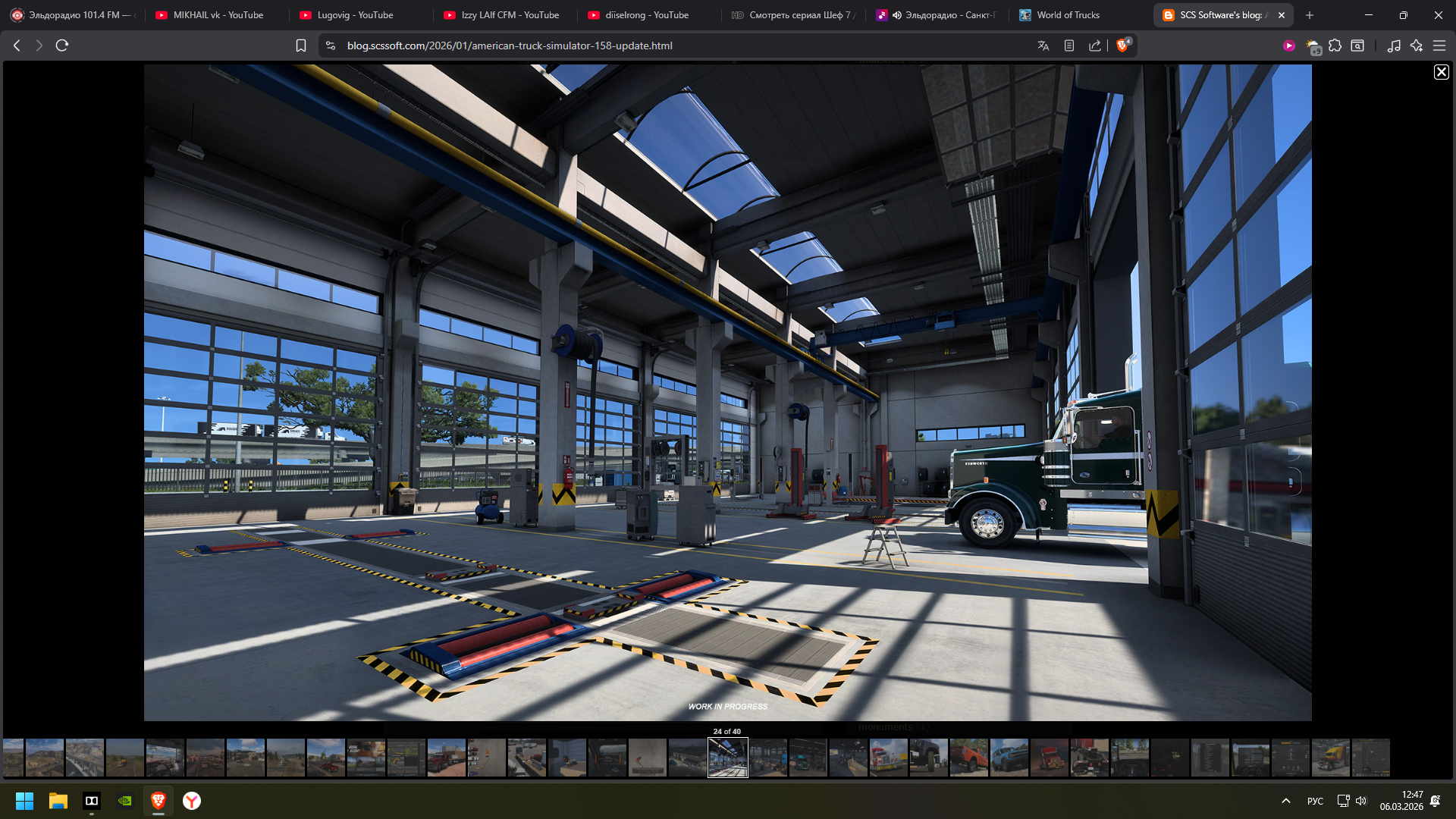Open a new browser tab
This screenshot has width=1456, height=819.
1310,15
